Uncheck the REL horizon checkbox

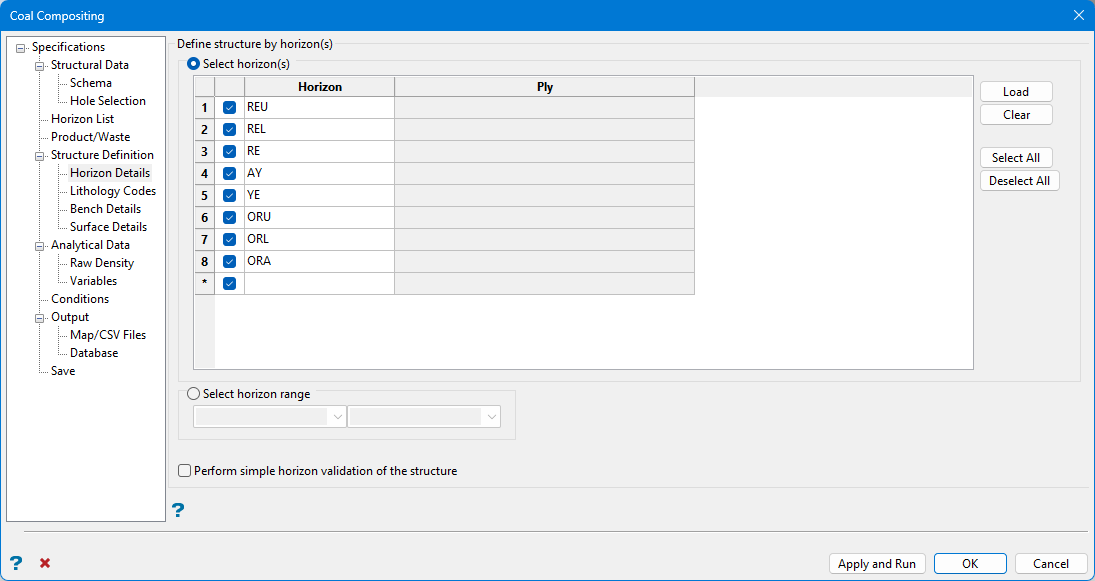click(x=229, y=130)
